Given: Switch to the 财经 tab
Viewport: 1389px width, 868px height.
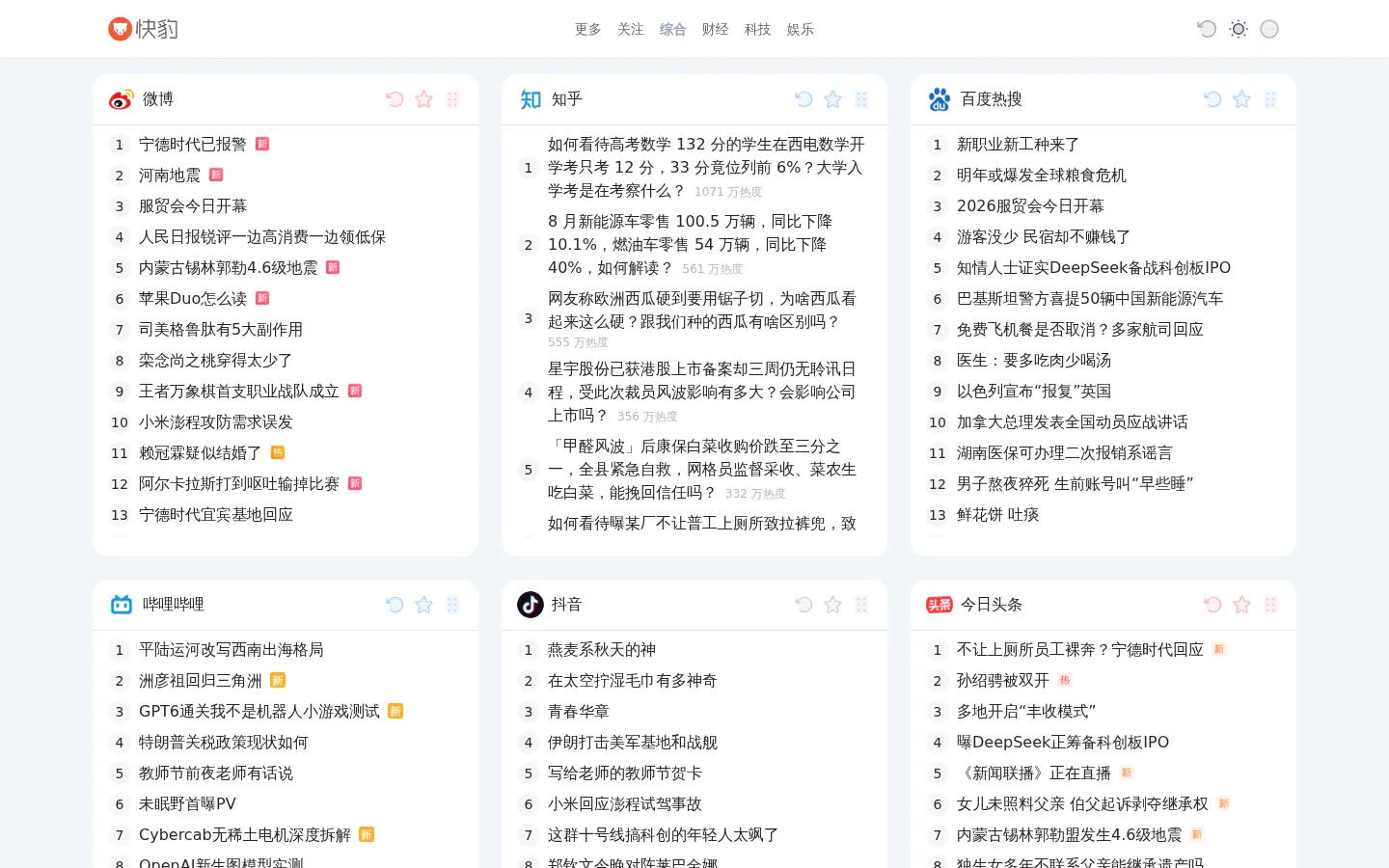Looking at the screenshot, I should pos(716,30).
